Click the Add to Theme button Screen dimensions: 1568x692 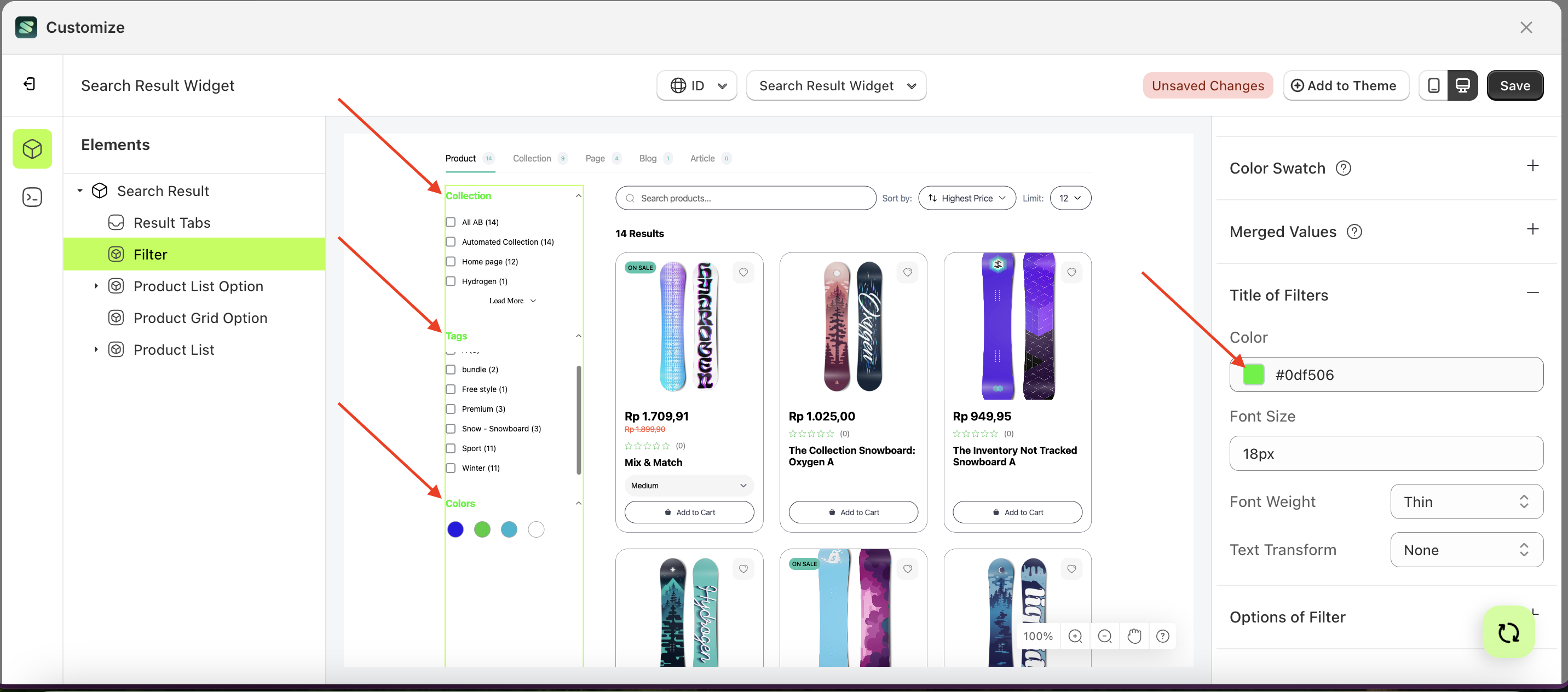[1346, 85]
